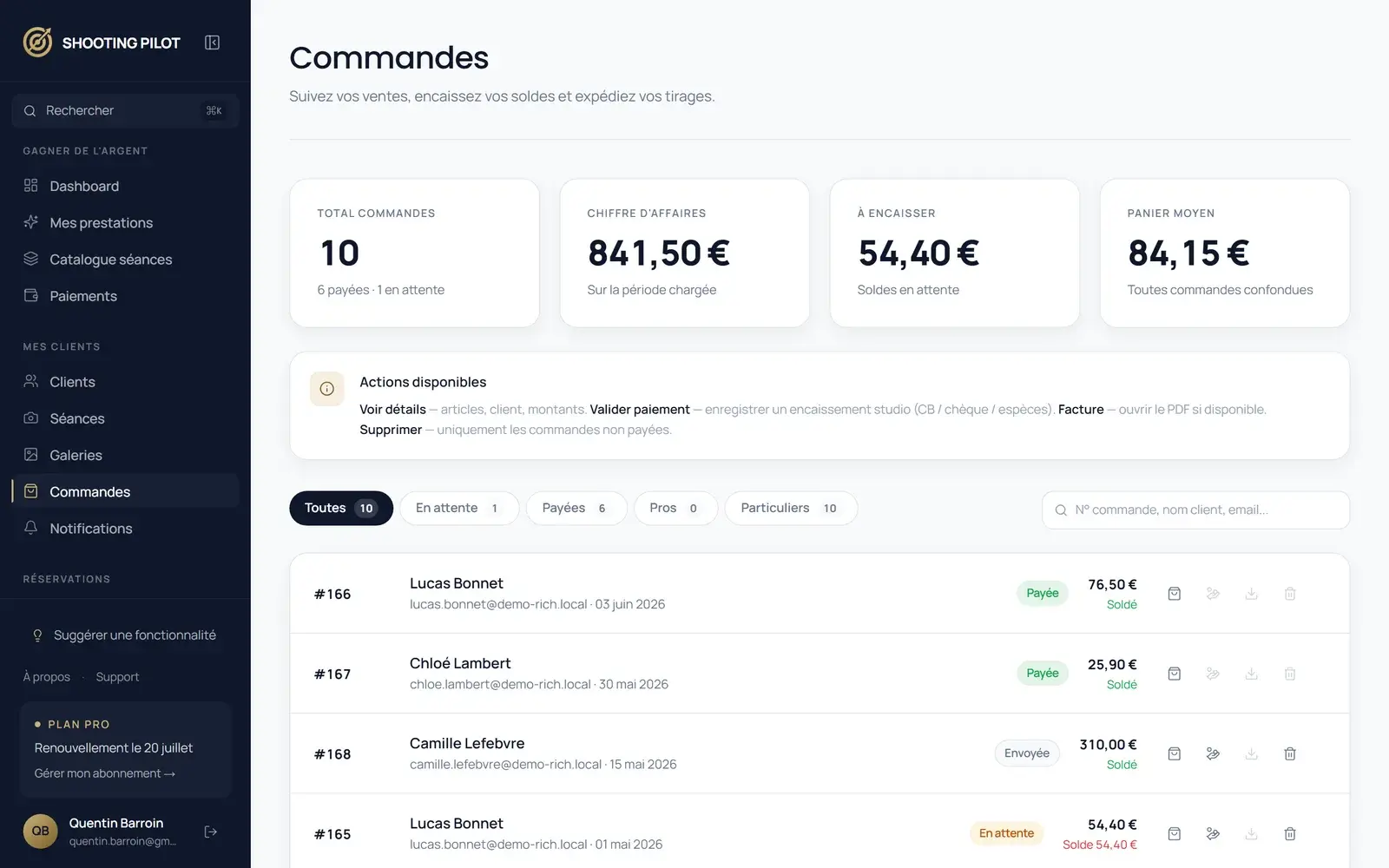This screenshot has width=1389, height=868.
Task: Open the Clients section
Action: click(126, 382)
